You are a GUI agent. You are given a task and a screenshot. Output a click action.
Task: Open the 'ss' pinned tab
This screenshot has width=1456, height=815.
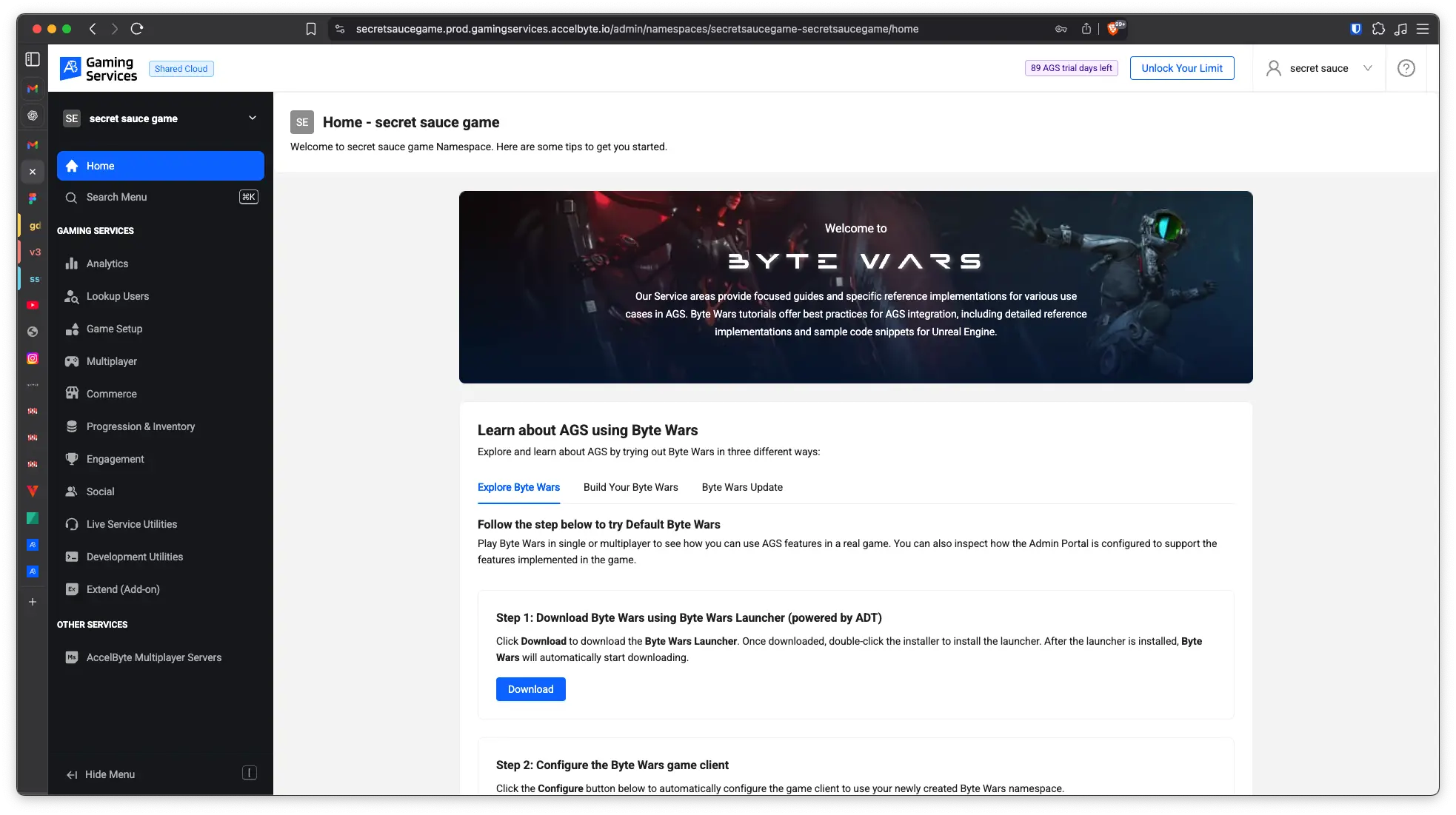tap(35, 279)
